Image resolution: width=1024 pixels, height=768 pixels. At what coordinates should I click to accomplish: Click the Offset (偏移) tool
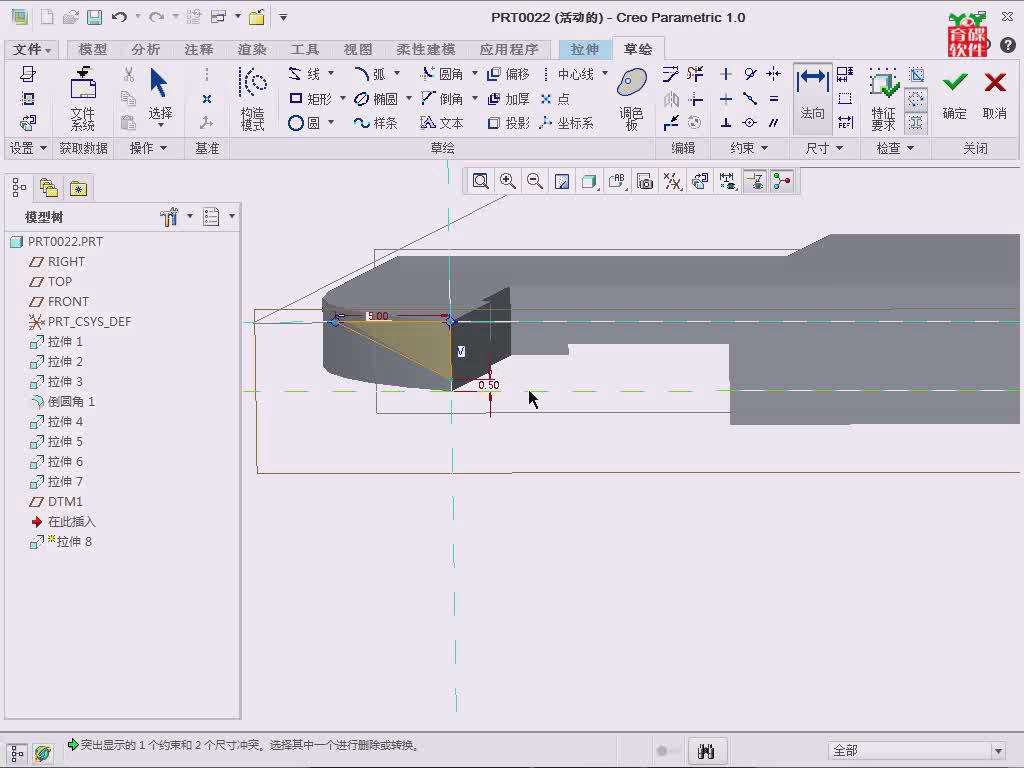tap(508, 74)
